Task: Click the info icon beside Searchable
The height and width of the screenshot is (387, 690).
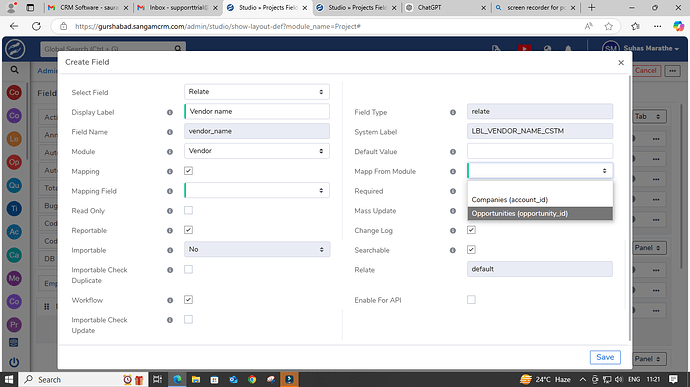Action: (453, 251)
